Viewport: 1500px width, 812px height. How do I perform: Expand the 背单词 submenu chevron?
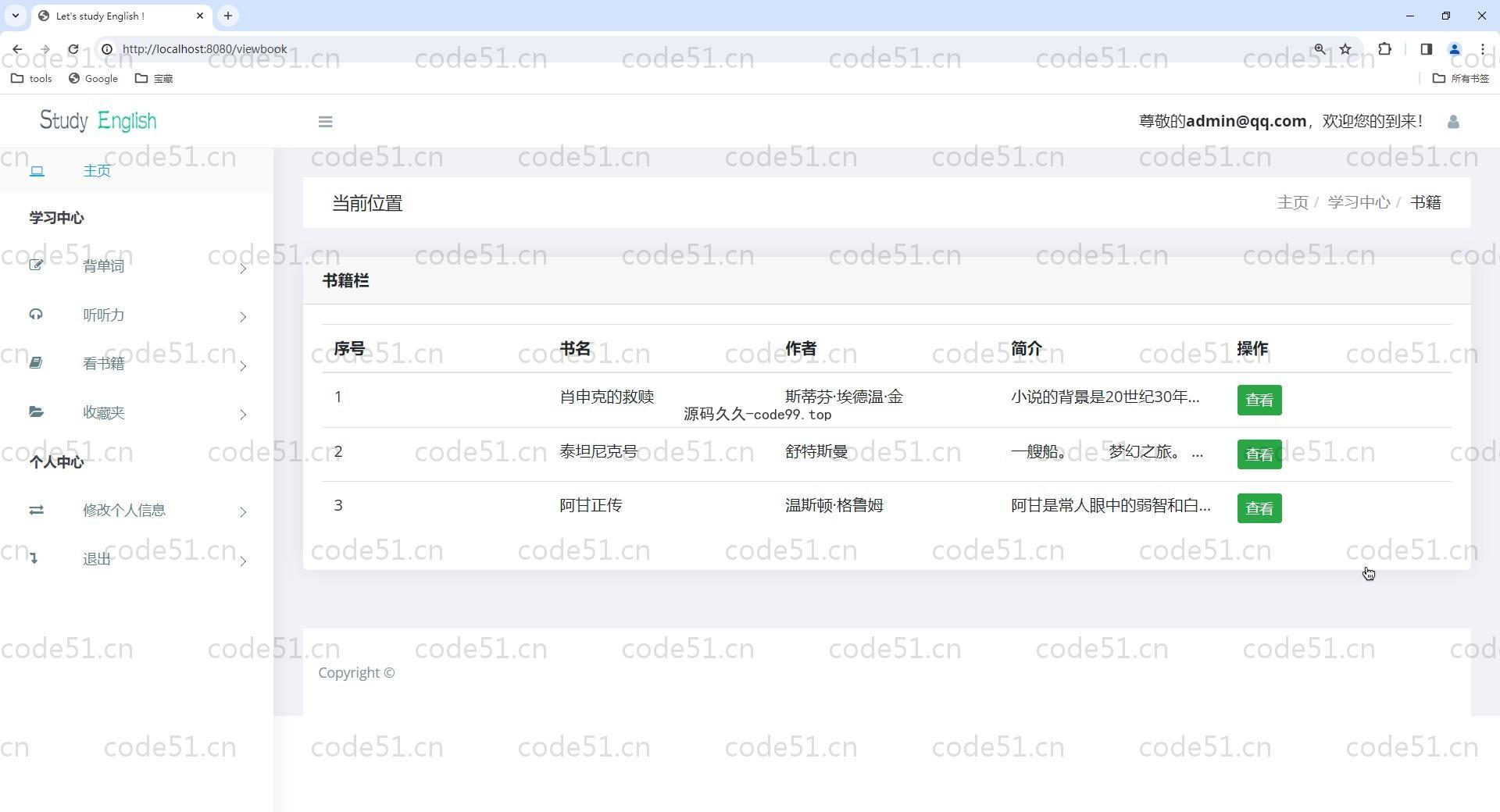click(x=243, y=269)
